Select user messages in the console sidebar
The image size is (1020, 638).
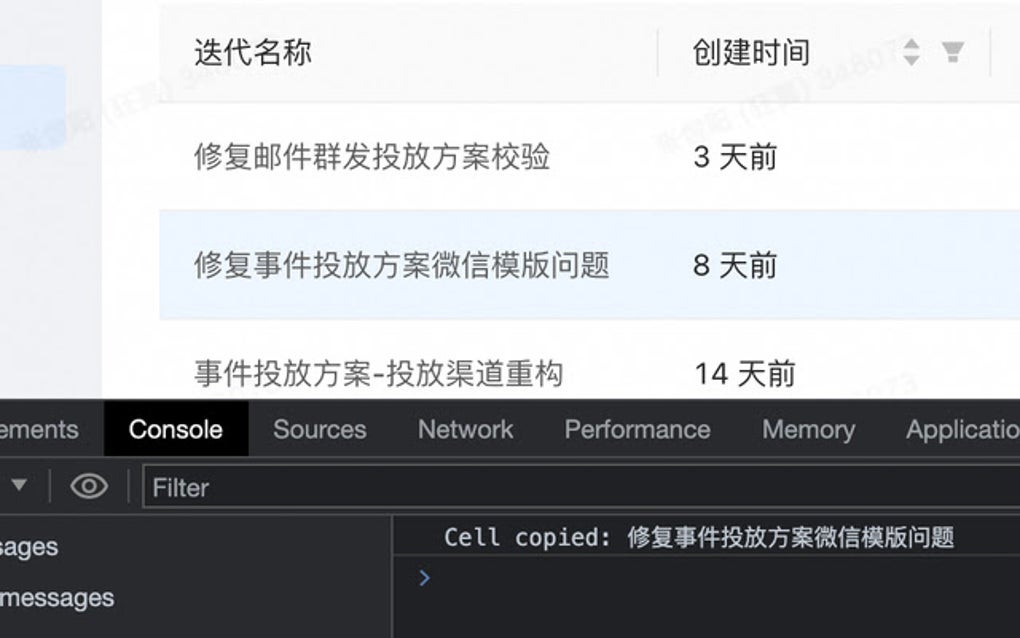pos(55,597)
